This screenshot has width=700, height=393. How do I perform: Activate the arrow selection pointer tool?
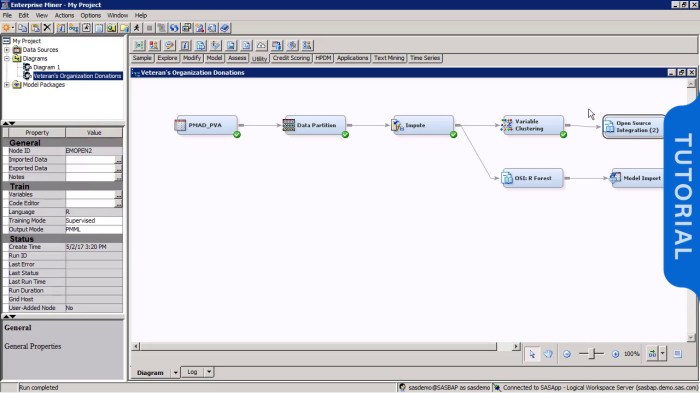pyautogui.click(x=532, y=354)
